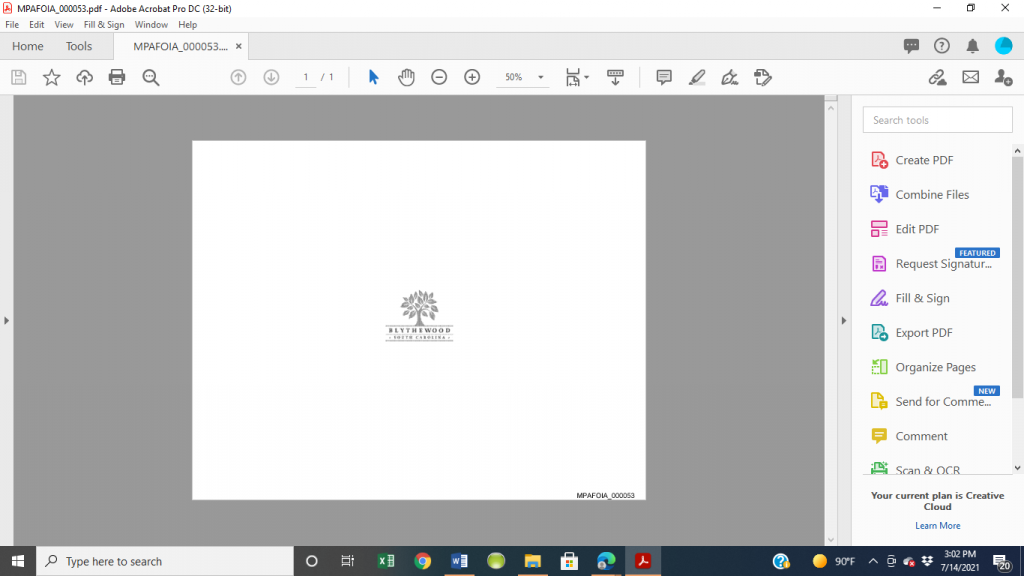Screen dimensions: 1024x576
Task: Open the zoom level 50% dropdown
Action: 540,77
